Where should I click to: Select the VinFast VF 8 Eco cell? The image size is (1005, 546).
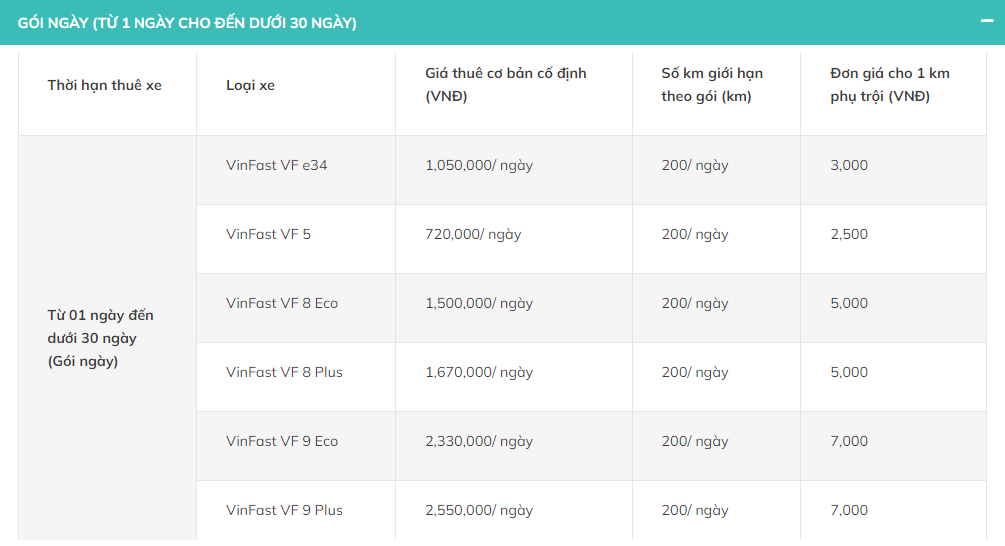coord(282,303)
